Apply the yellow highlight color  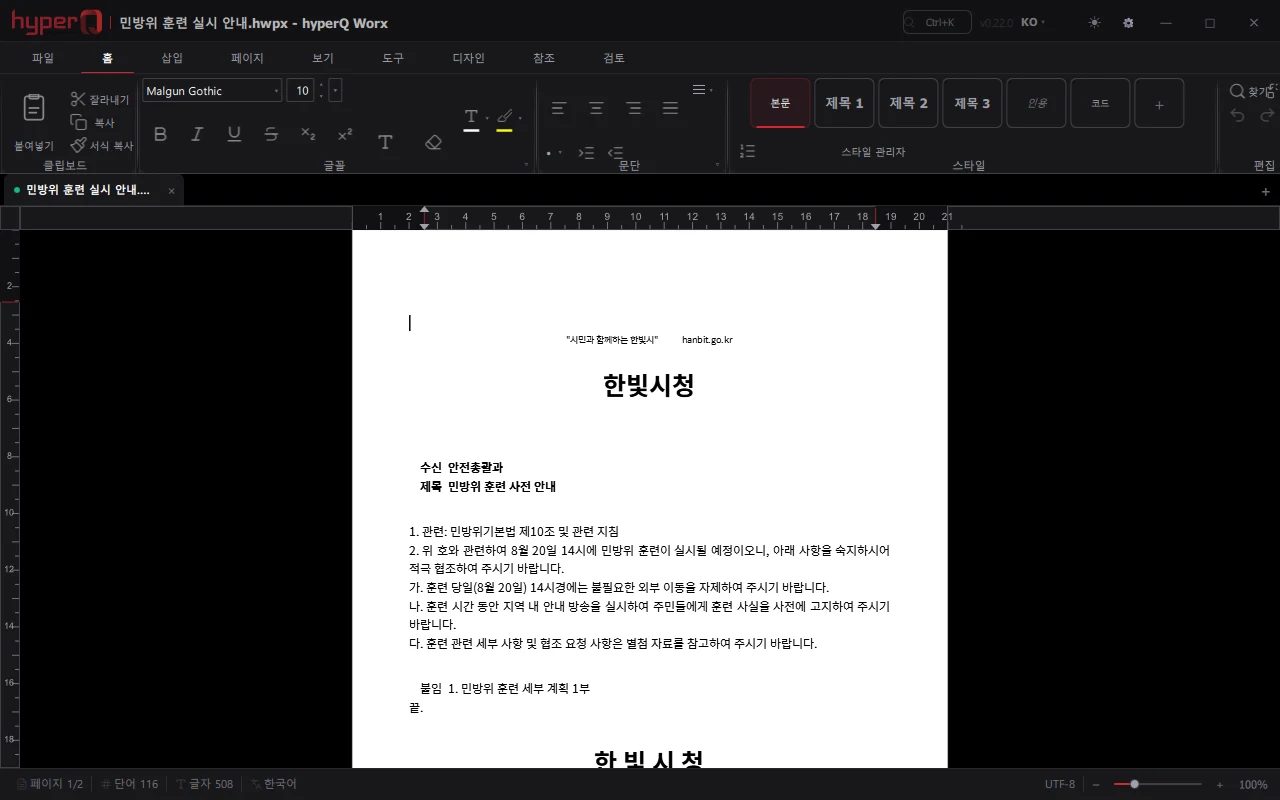click(504, 118)
